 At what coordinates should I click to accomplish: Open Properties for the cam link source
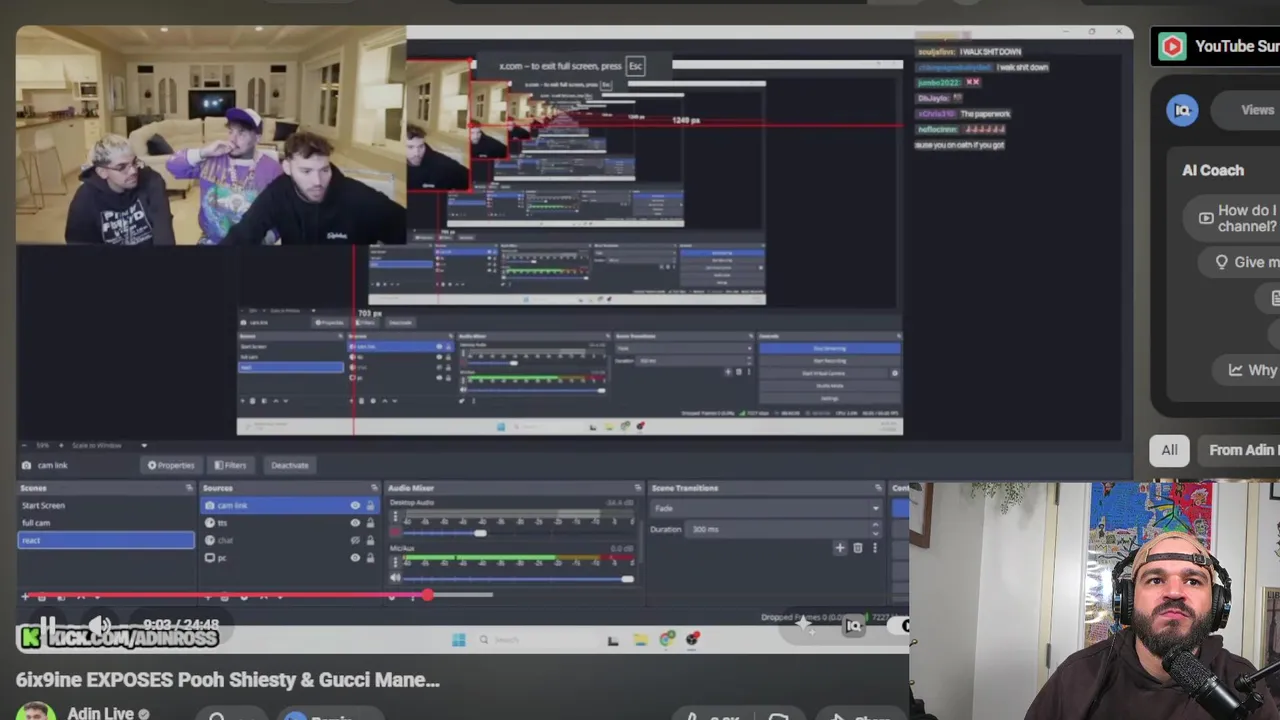[171, 465]
